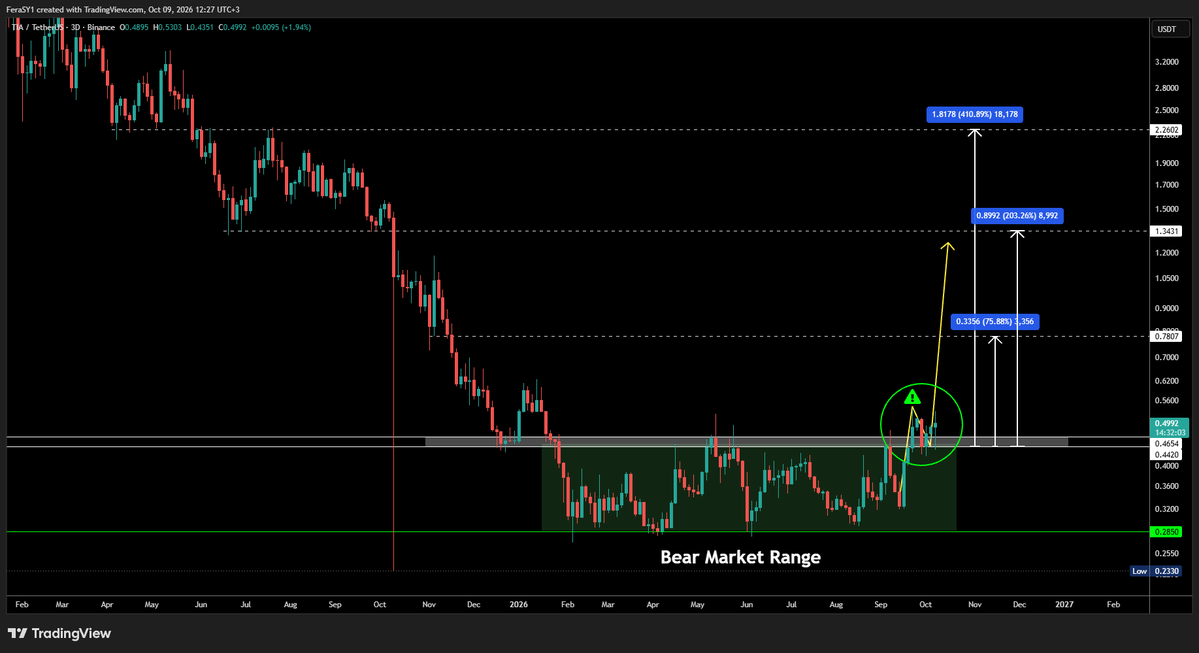Click the 3.2000 price scale value
The width and height of the screenshot is (1199, 653).
click(1167, 62)
